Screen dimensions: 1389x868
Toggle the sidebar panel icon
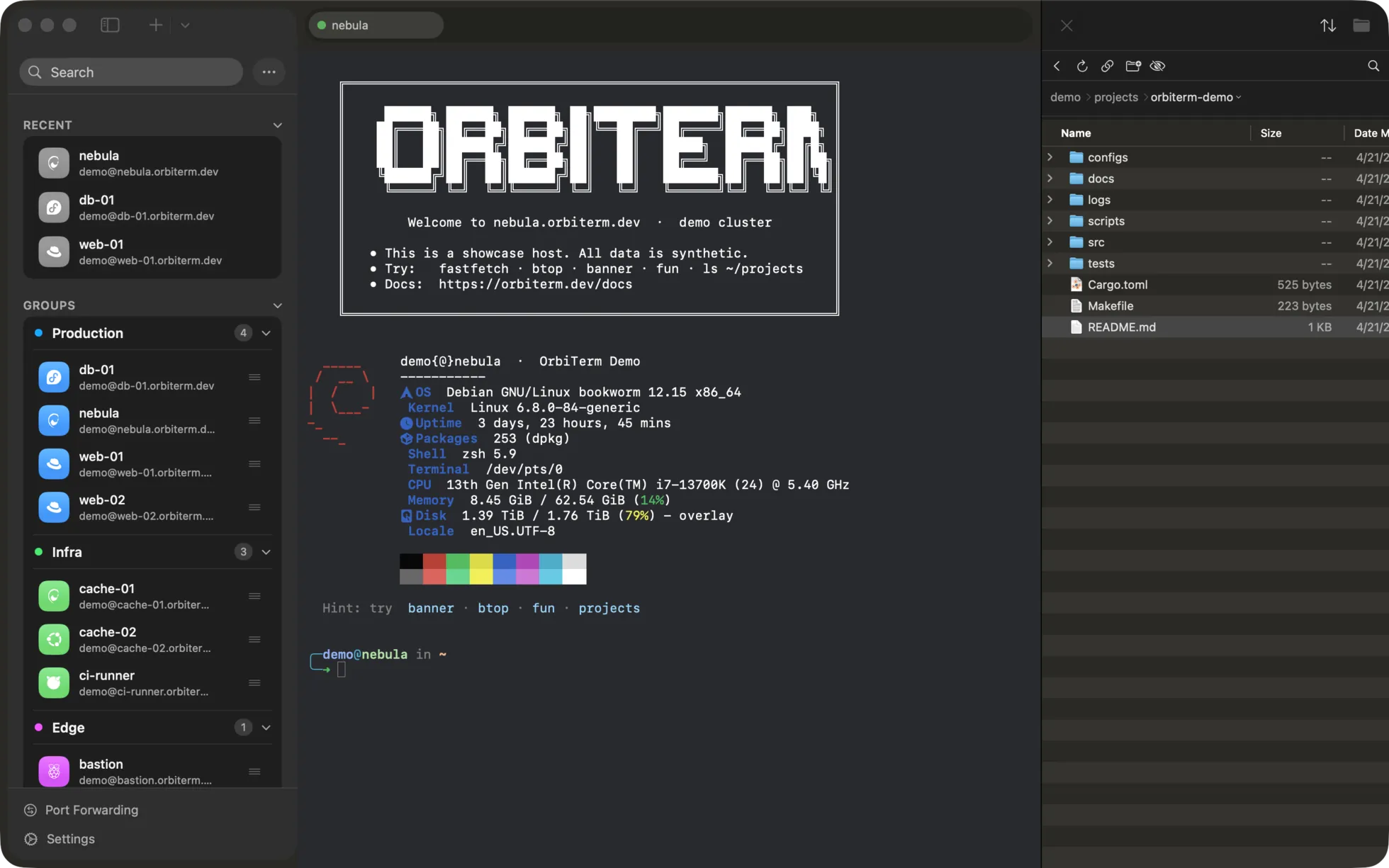(x=110, y=26)
